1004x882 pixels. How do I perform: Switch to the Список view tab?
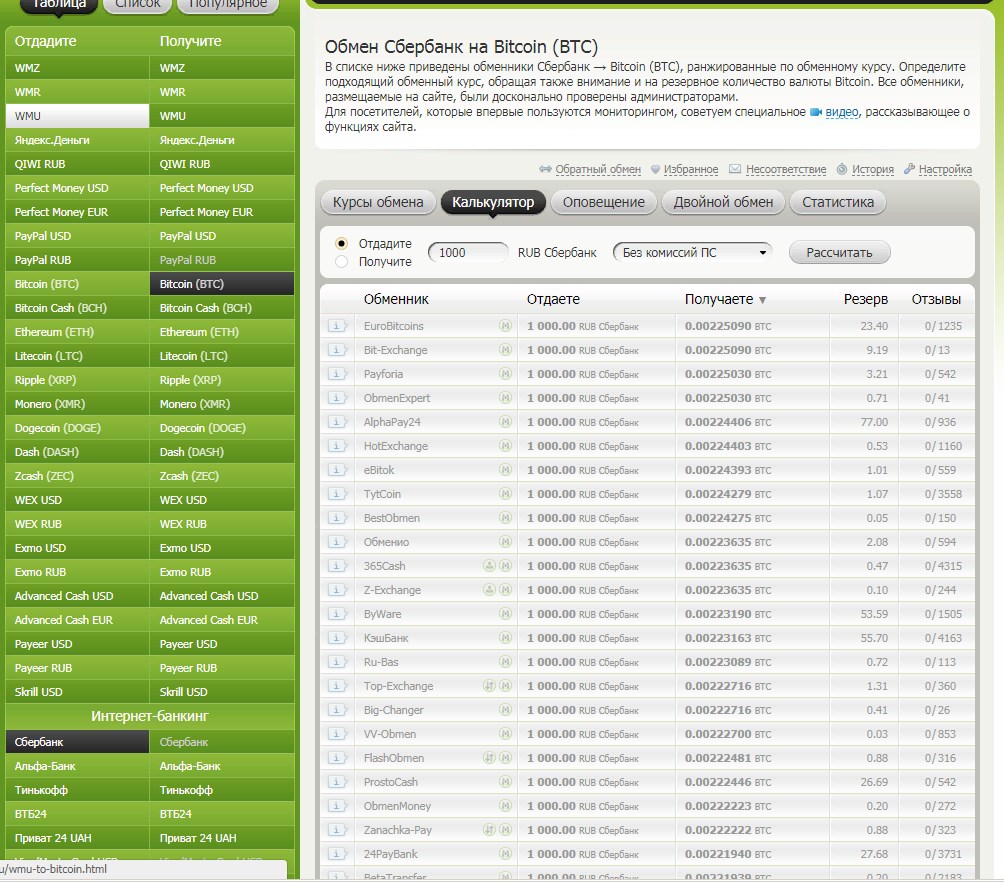coord(138,5)
